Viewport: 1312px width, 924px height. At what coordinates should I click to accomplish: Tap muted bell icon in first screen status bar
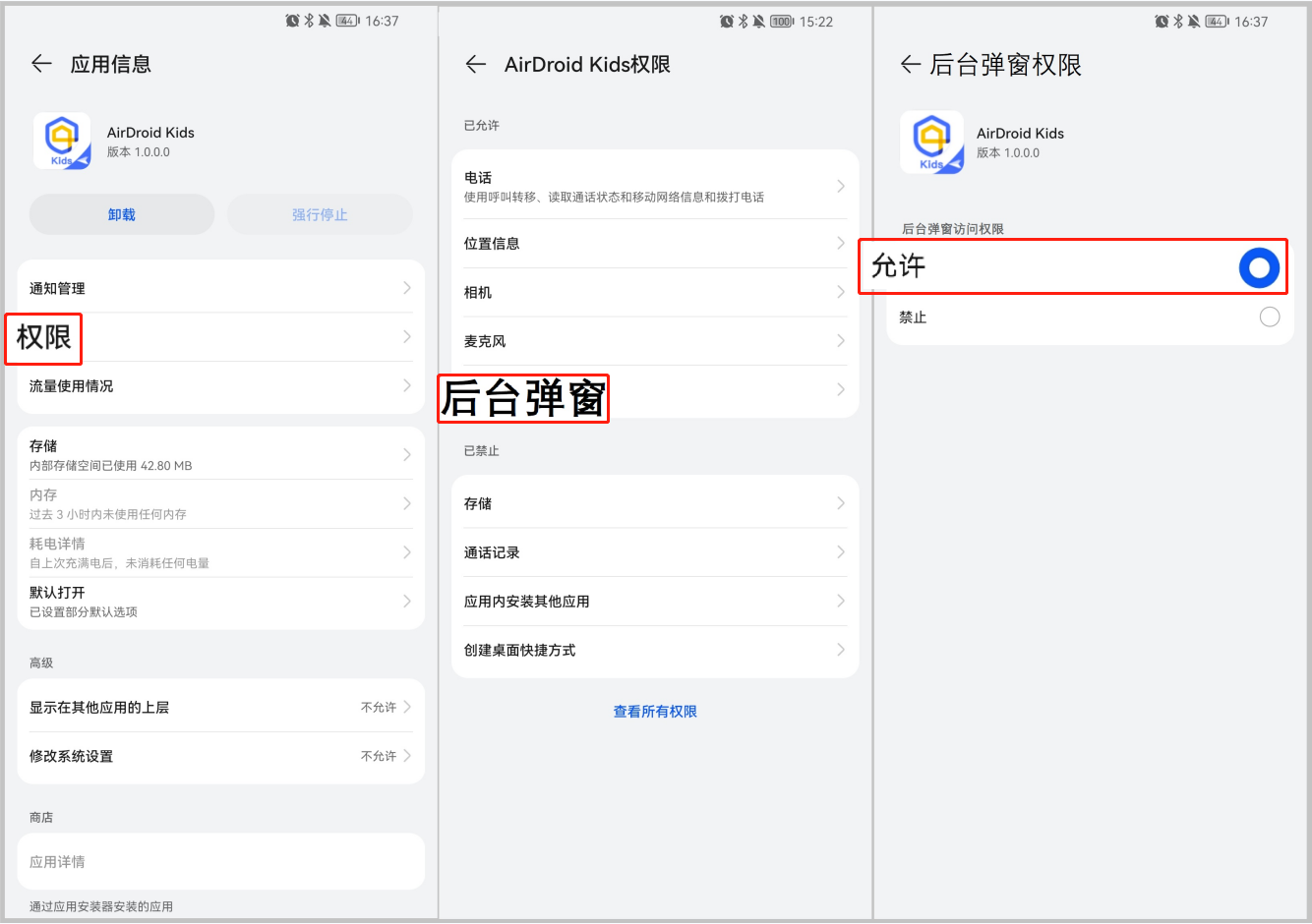tap(324, 21)
